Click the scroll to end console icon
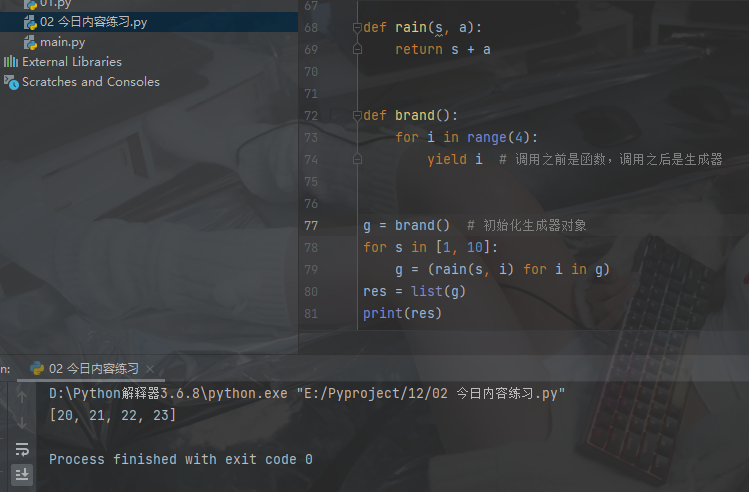This screenshot has width=749, height=492. [x=22, y=475]
